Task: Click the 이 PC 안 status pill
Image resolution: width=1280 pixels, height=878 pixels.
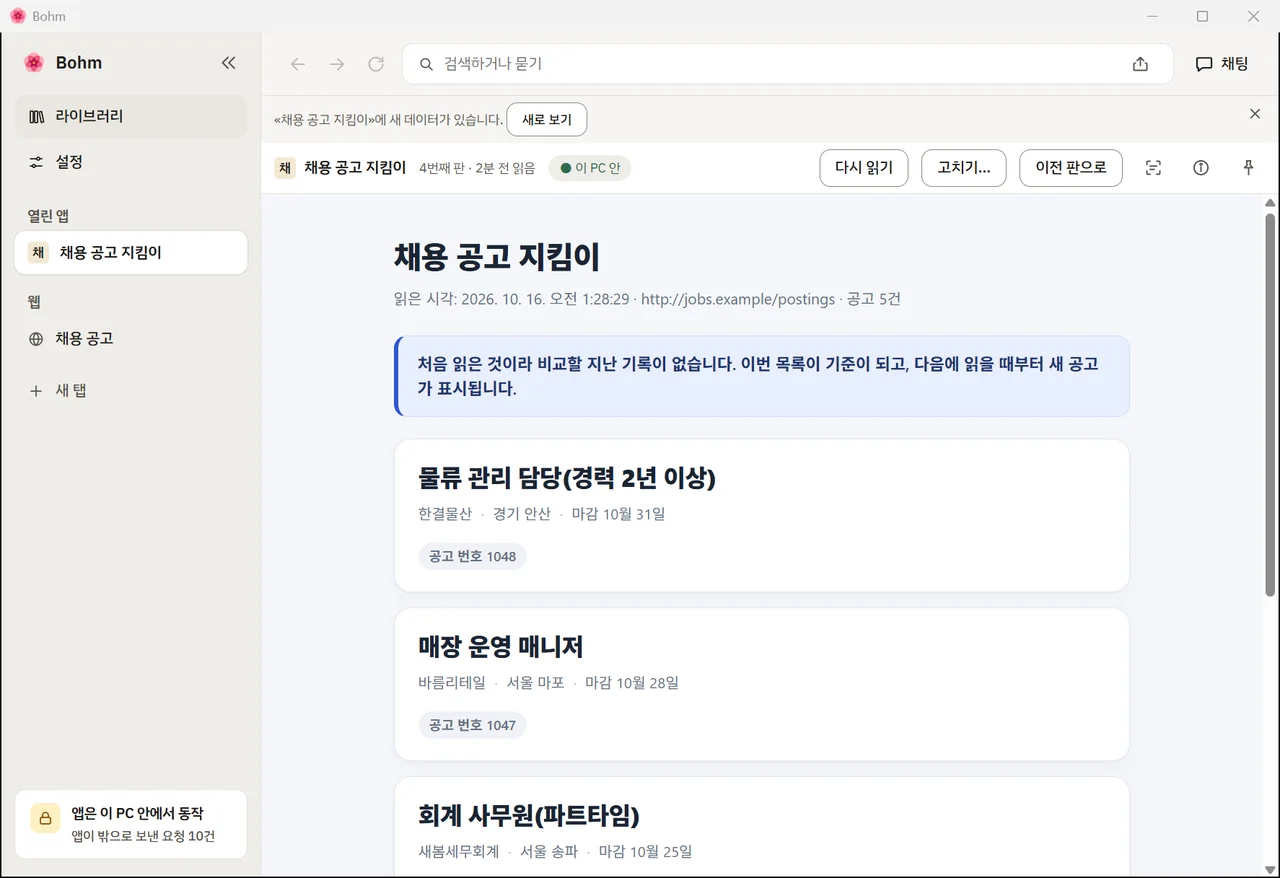Action: [x=590, y=168]
